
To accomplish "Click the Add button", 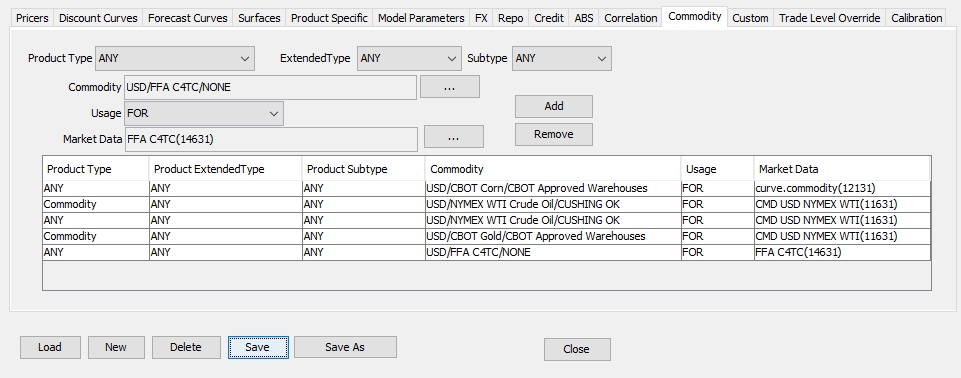I will pos(553,106).
